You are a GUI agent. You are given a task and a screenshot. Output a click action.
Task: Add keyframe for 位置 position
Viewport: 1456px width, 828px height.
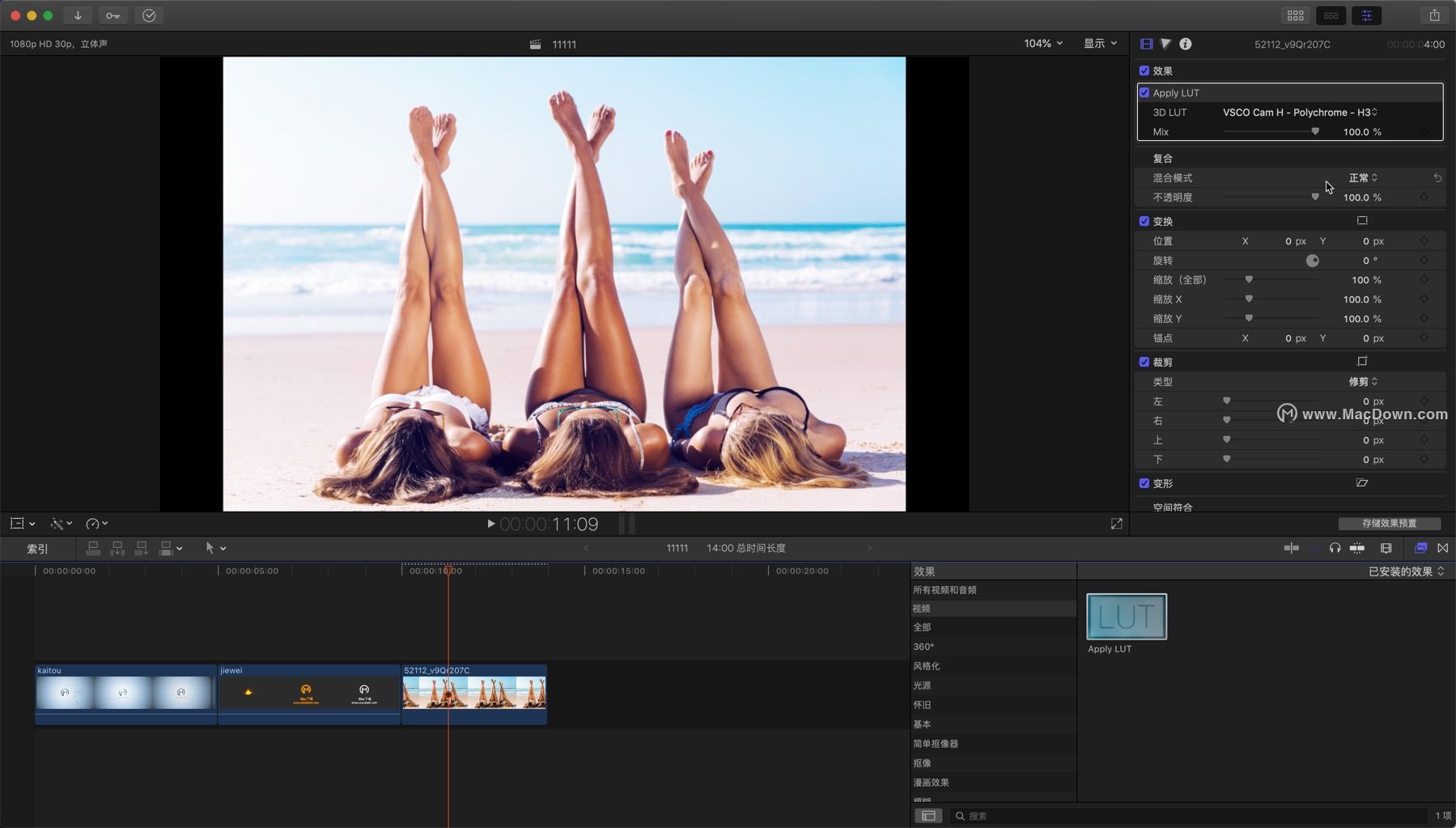tap(1424, 240)
